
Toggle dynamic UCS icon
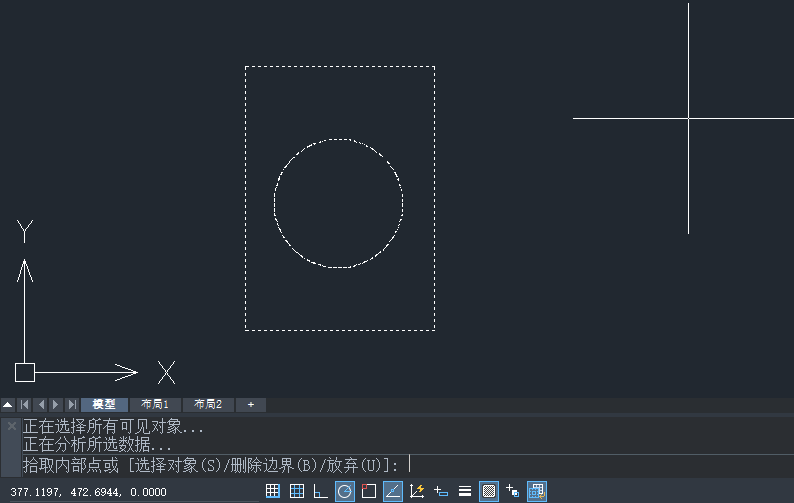click(417, 491)
